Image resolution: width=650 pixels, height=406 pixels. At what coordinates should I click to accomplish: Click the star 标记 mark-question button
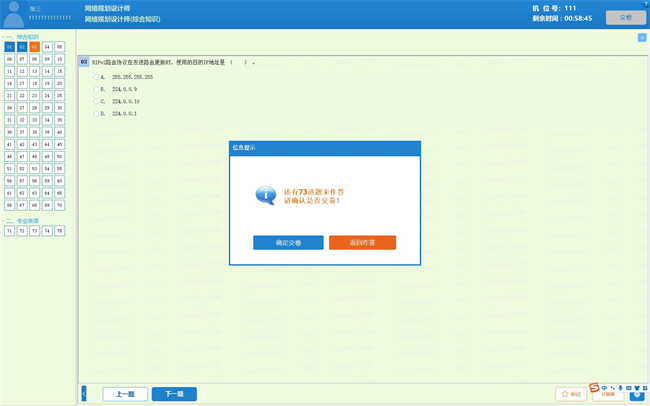click(x=571, y=394)
